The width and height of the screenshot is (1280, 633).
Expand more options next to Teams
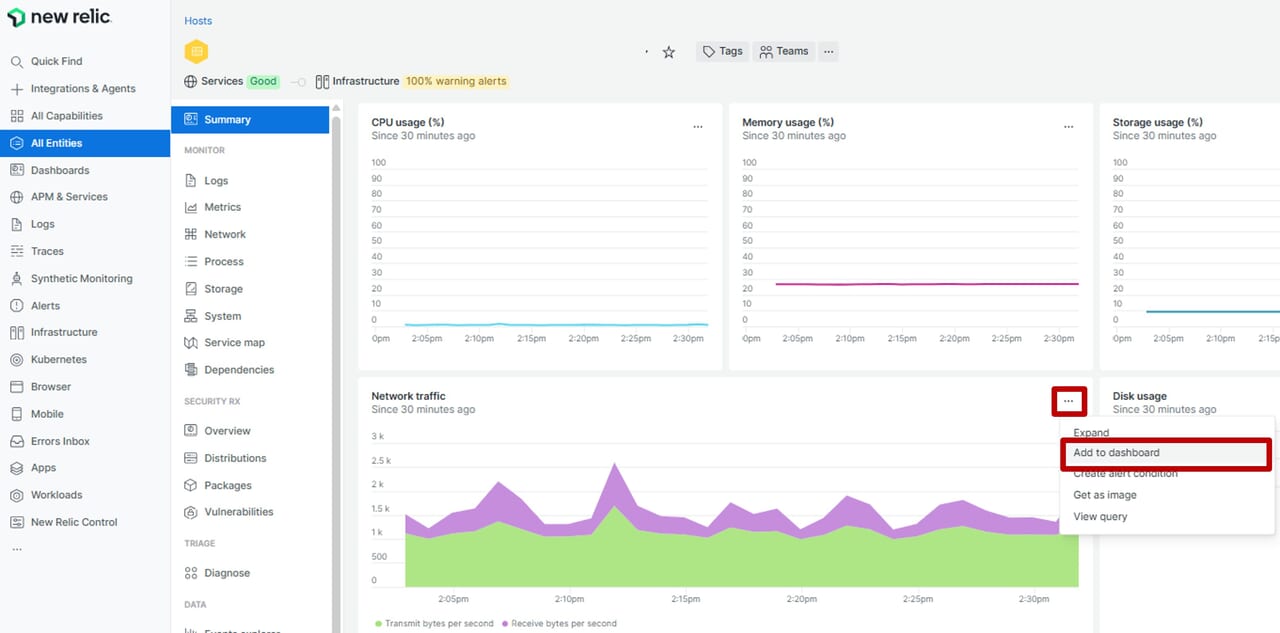coord(828,52)
